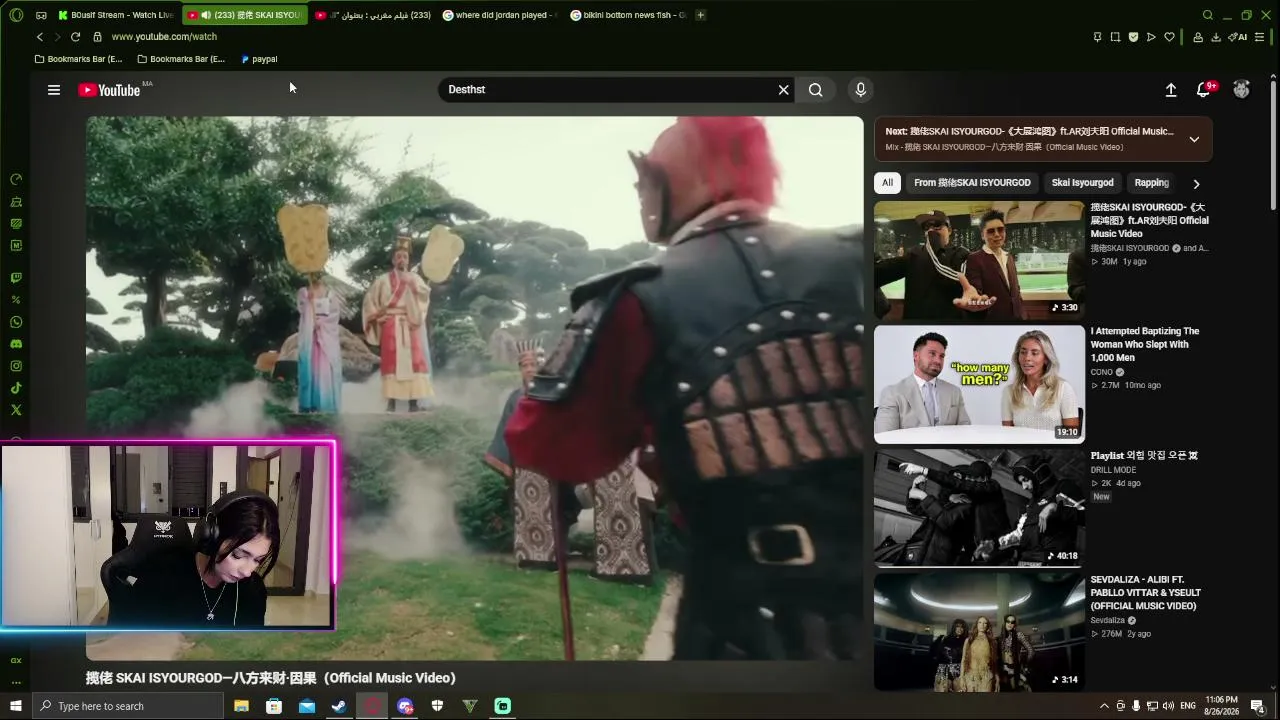Select the 'From 揽佬SKAI ISYOURGOD' filter chip
The image size is (1280, 720).
972,183
